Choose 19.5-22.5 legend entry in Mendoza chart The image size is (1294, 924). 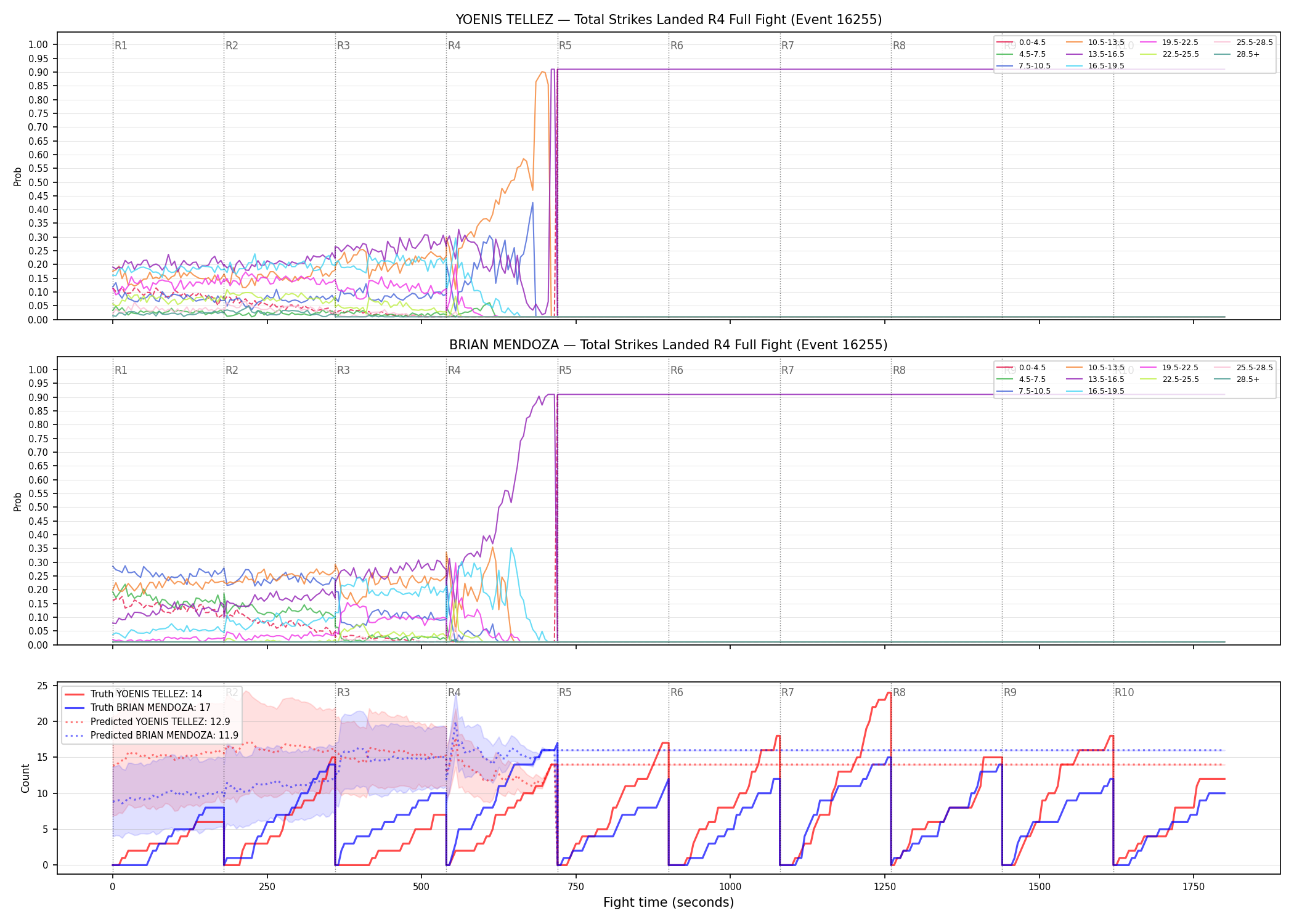click(1170, 368)
